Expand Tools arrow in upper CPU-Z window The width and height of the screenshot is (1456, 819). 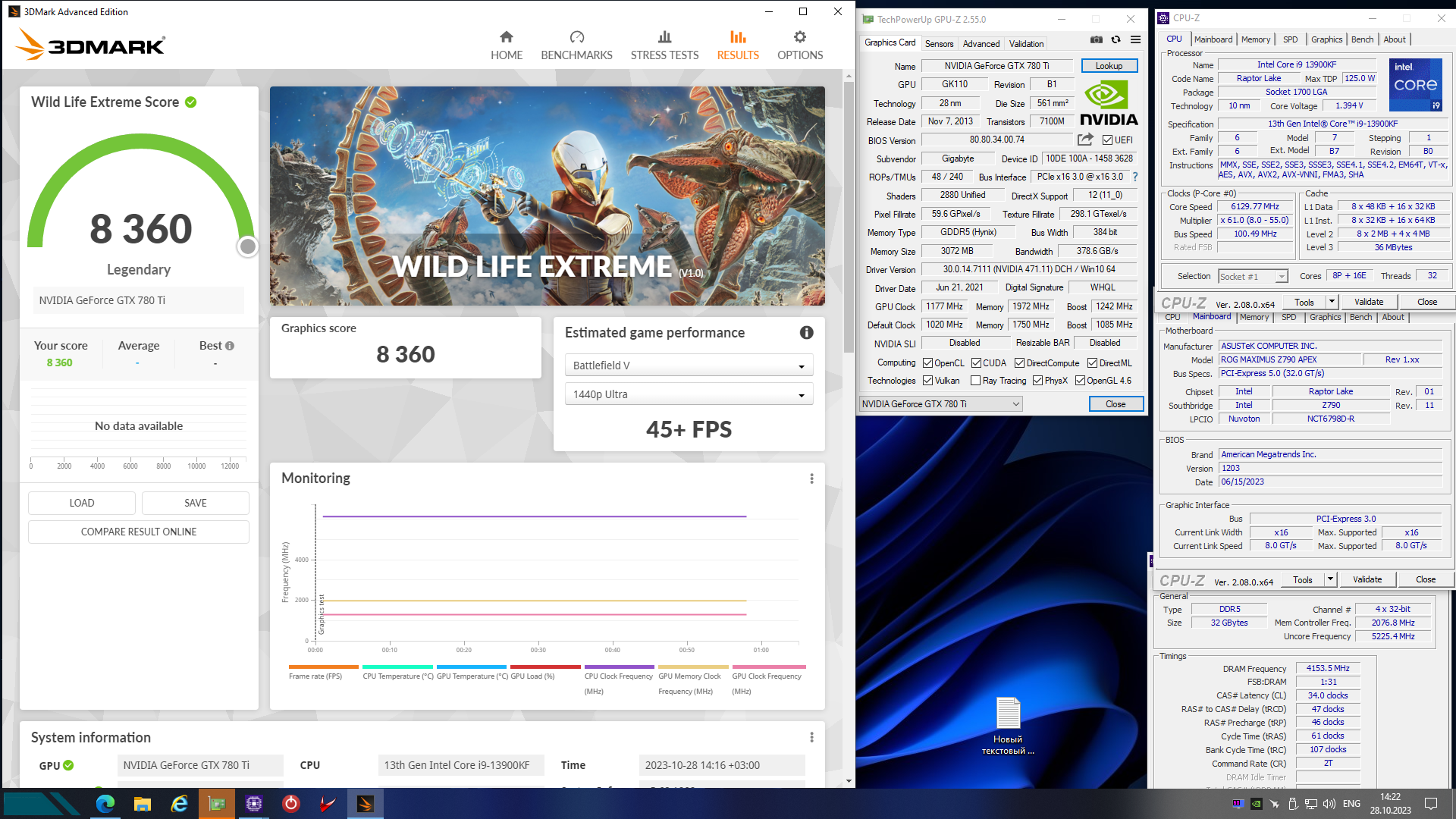click(x=1332, y=302)
